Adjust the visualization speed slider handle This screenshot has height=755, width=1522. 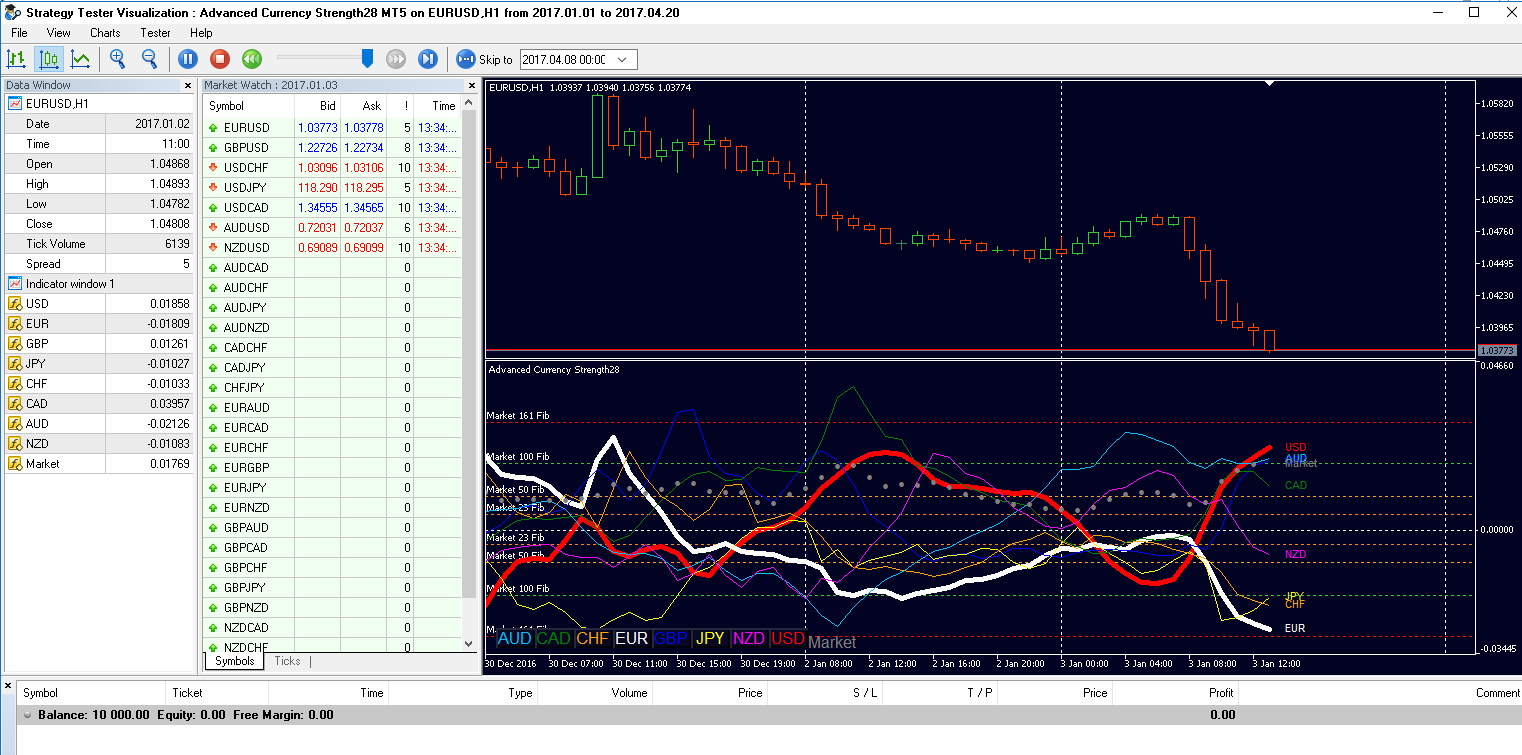coord(367,59)
